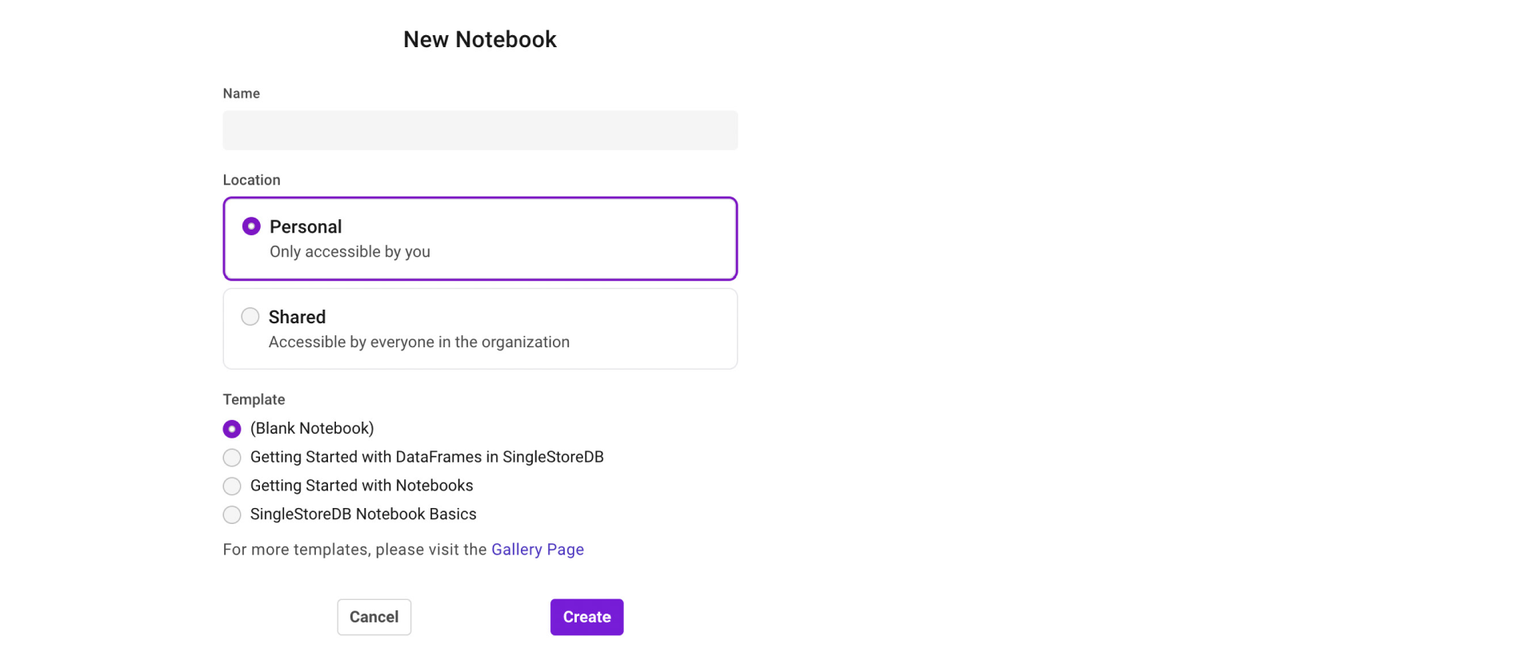Click the "(Blank Notebook)" label text

[312, 429]
